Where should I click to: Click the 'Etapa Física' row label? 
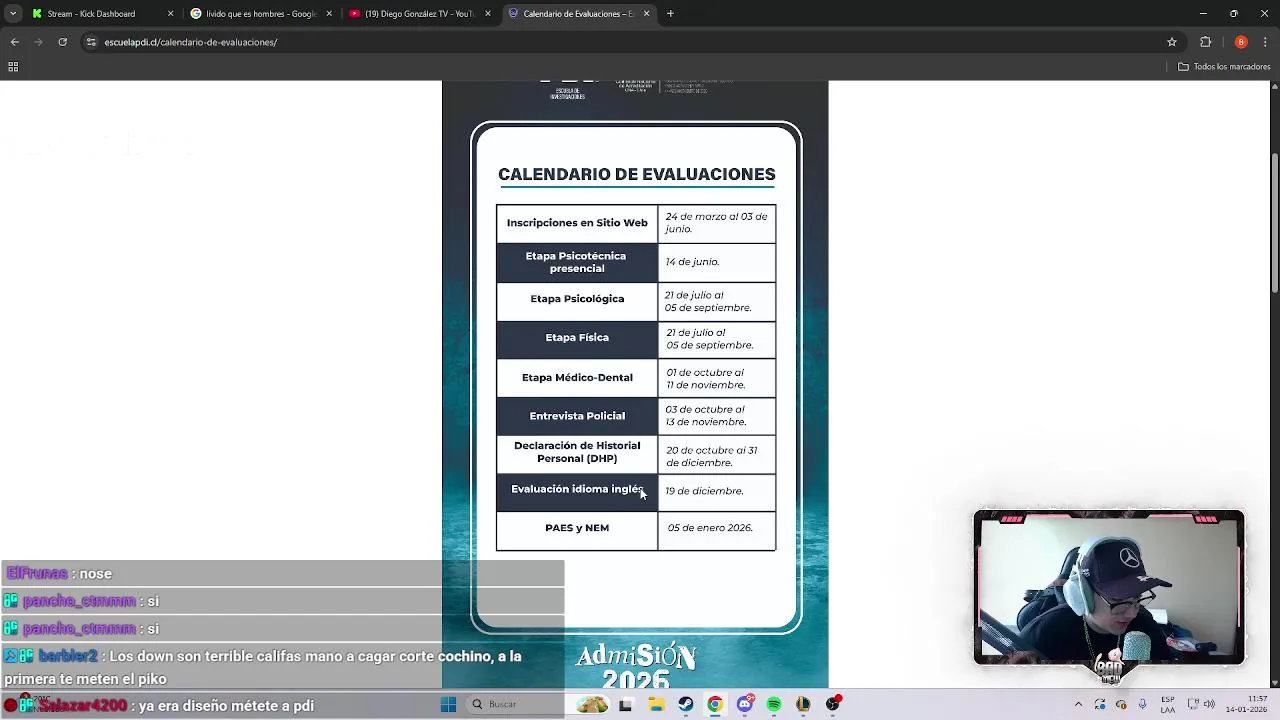pos(577,338)
